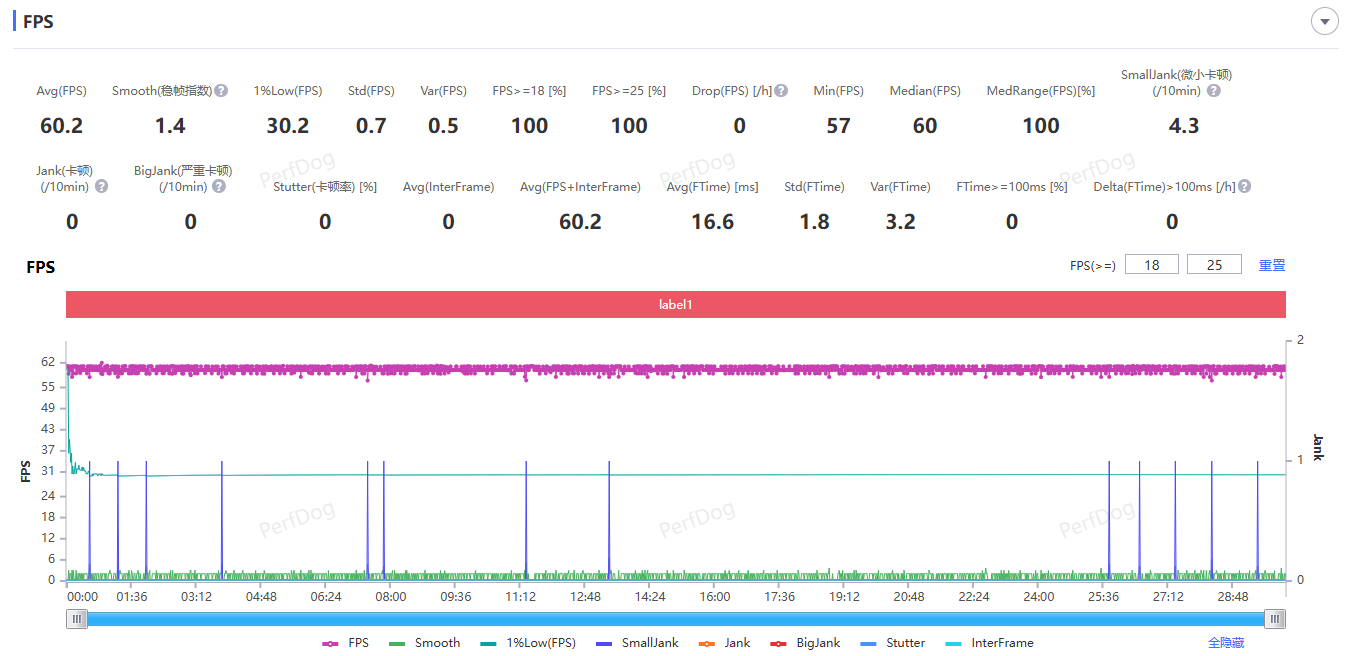Screen dimensions: 1348x656
Task: Toggle SmallJank series in legend
Action: (637, 643)
